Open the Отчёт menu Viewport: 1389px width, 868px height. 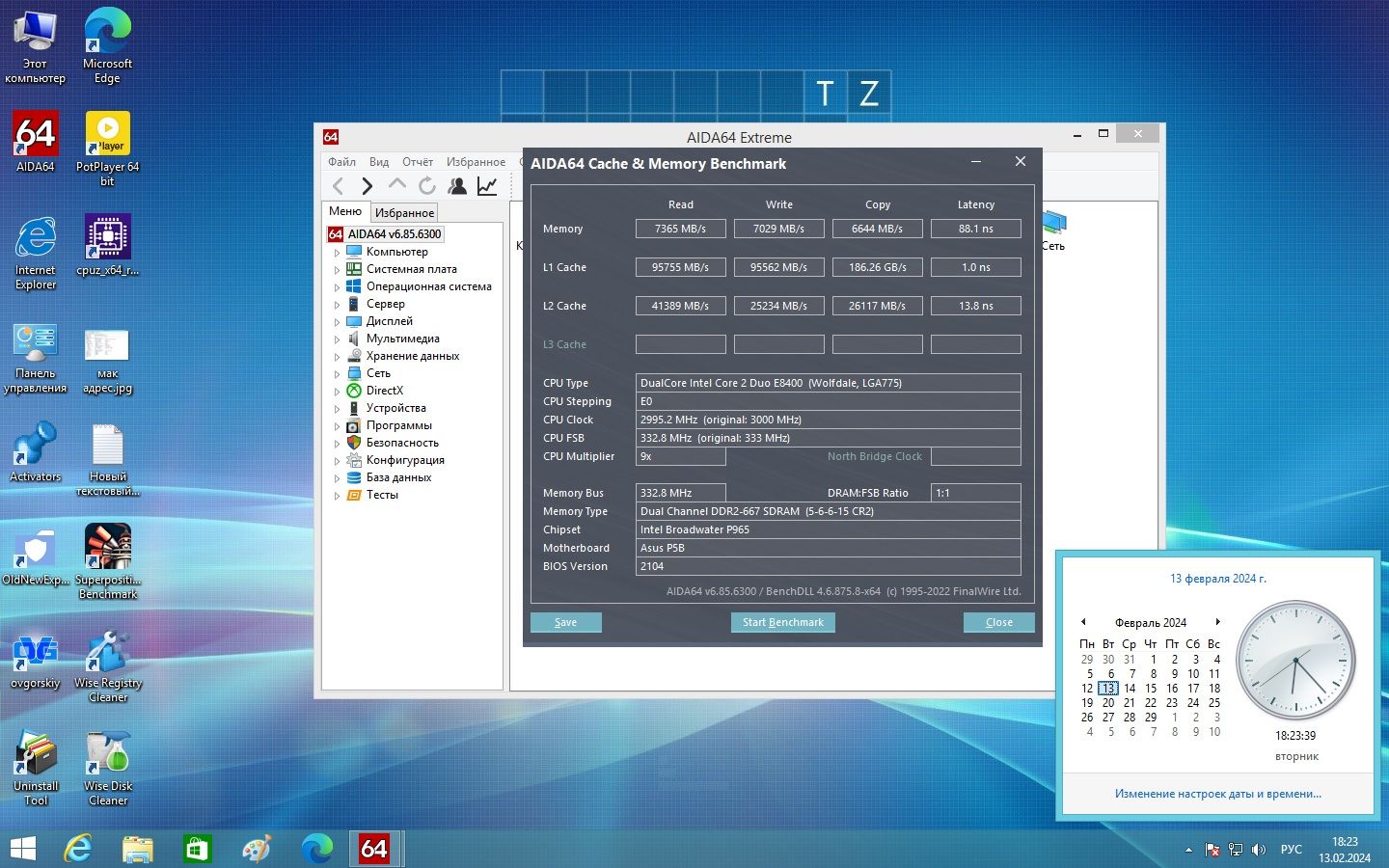(x=418, y=162)
